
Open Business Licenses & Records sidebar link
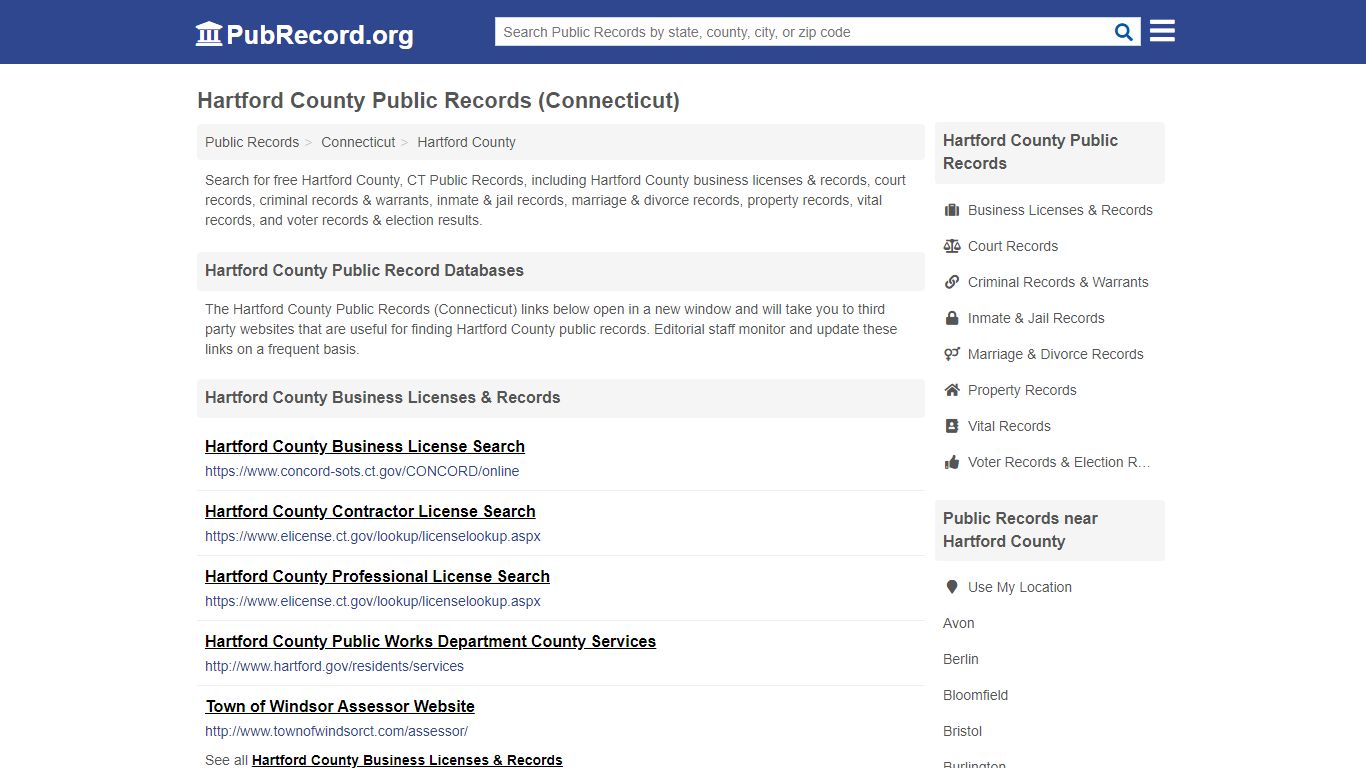(x=1060, y=210)
